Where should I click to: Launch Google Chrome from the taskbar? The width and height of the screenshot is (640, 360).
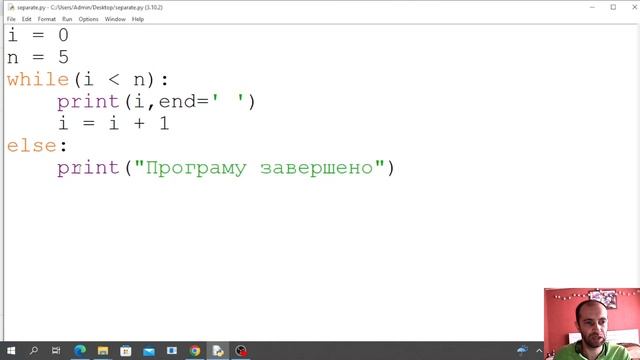(x=195, y=351)
